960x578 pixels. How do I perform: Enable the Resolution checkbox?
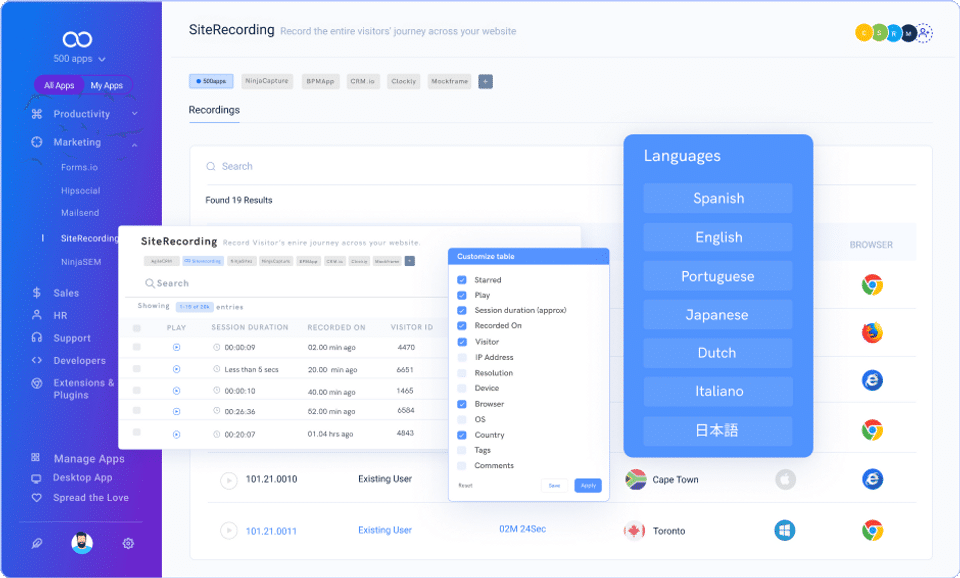coord(462,373)
